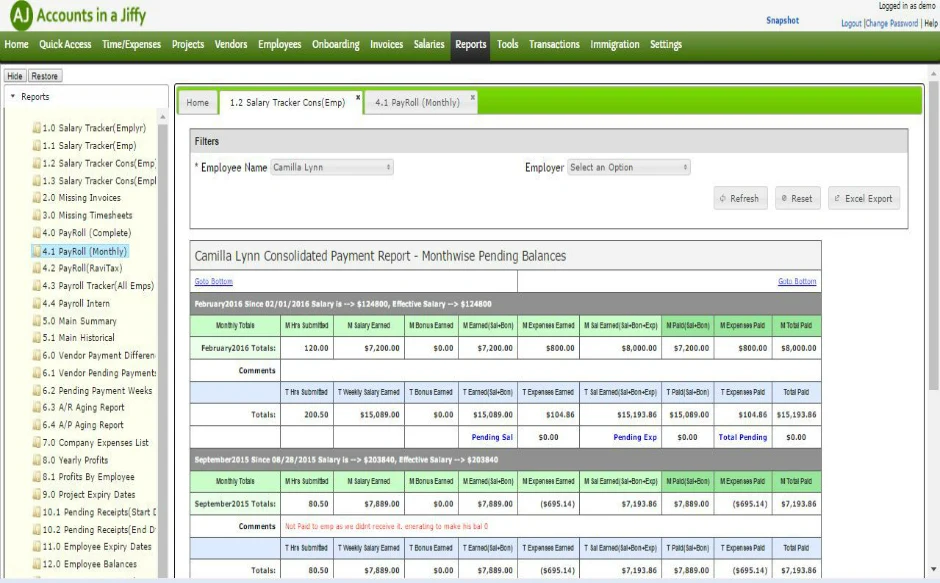The image size is (940, 583).
Task: Close the 1.2 Salary Tracker Cons(Emp) tab
Action: coord(358,97)
